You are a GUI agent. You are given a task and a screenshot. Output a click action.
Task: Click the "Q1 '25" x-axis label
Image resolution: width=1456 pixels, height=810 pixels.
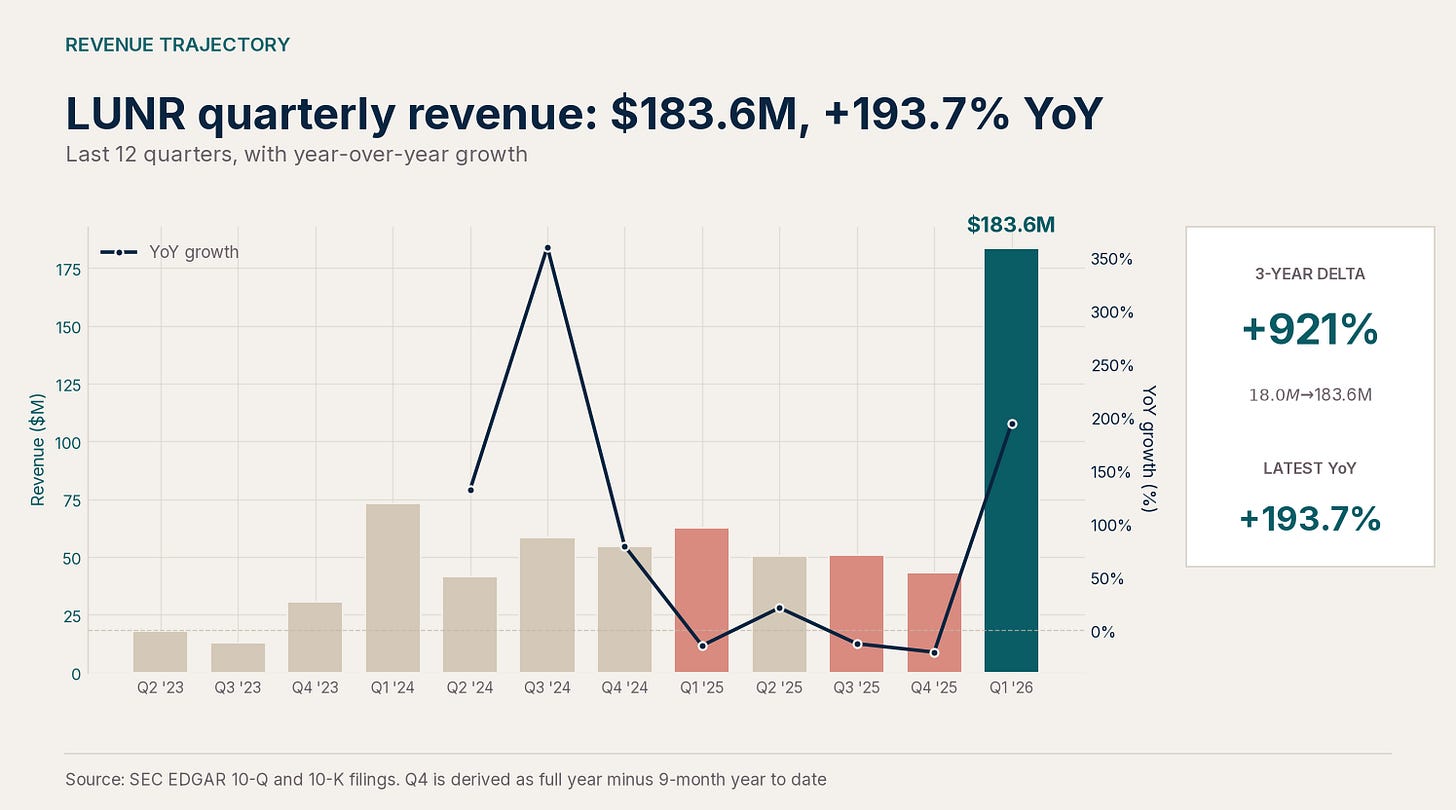pyautogui.click(x=702, y=689)
